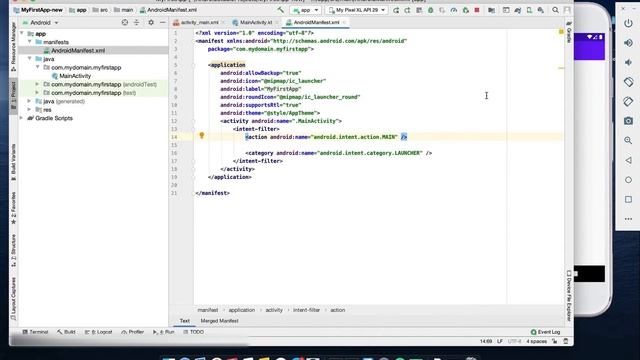Click 'application' in editor breadcrumb
Image resolution: width=640 pixels, height=360 pixels.
click(242, 310)
